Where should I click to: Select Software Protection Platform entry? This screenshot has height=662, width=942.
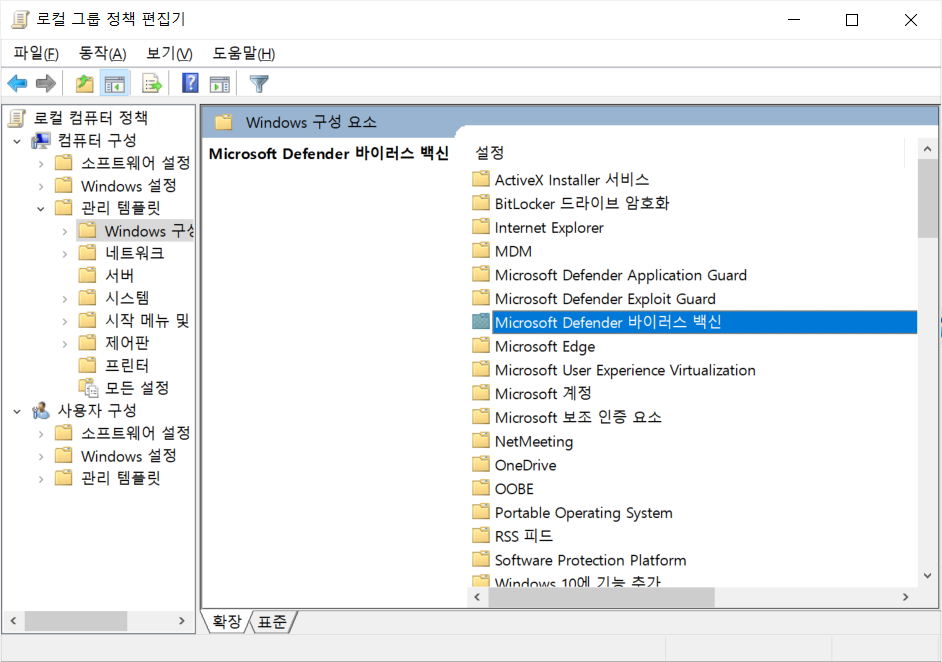pyautogui.click(x=590, y=560)
